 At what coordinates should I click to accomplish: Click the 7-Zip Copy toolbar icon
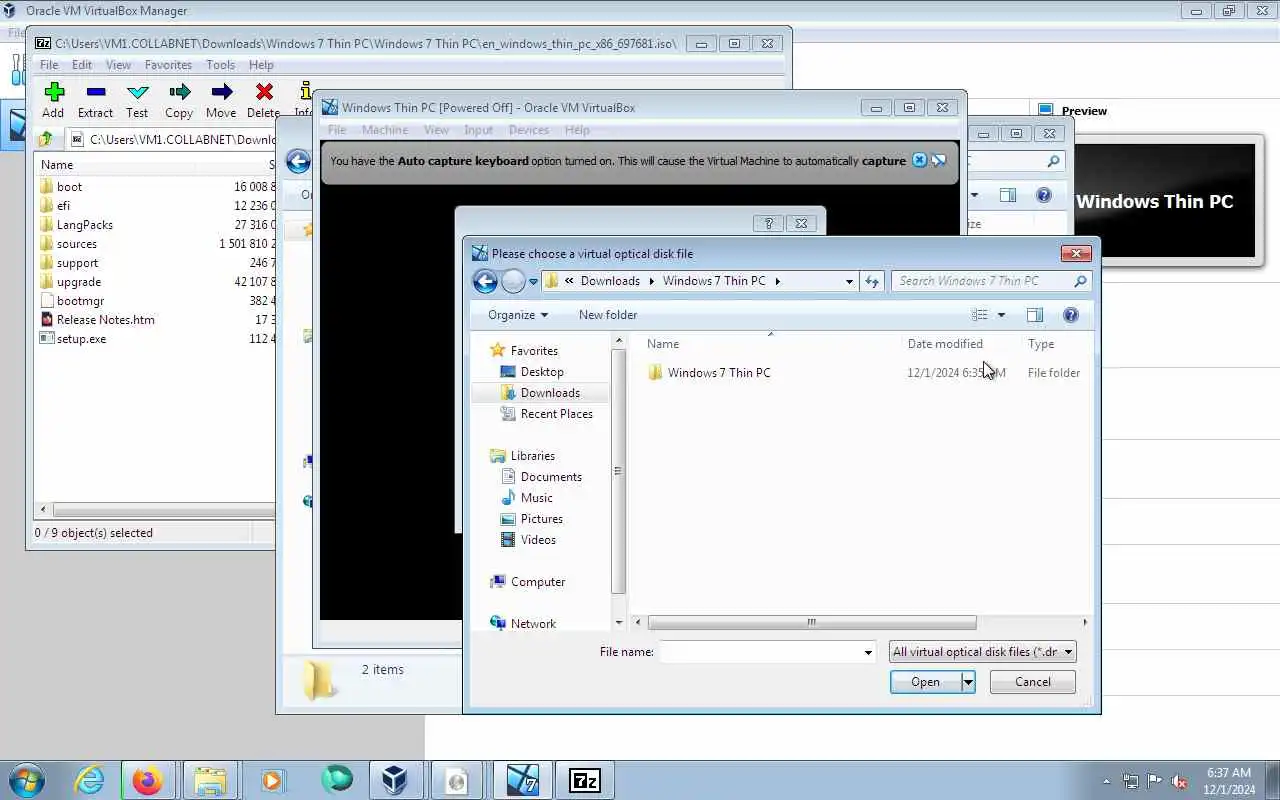(180, 92)
